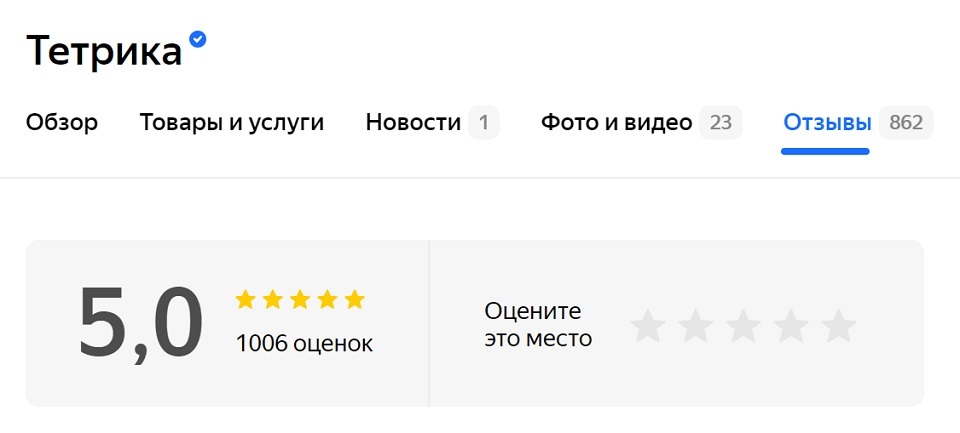The width and height of the screenshot is (960, 433).
Task: Click the first yellow star in rating
Action: pyautogui.click(x=245, y=300)
